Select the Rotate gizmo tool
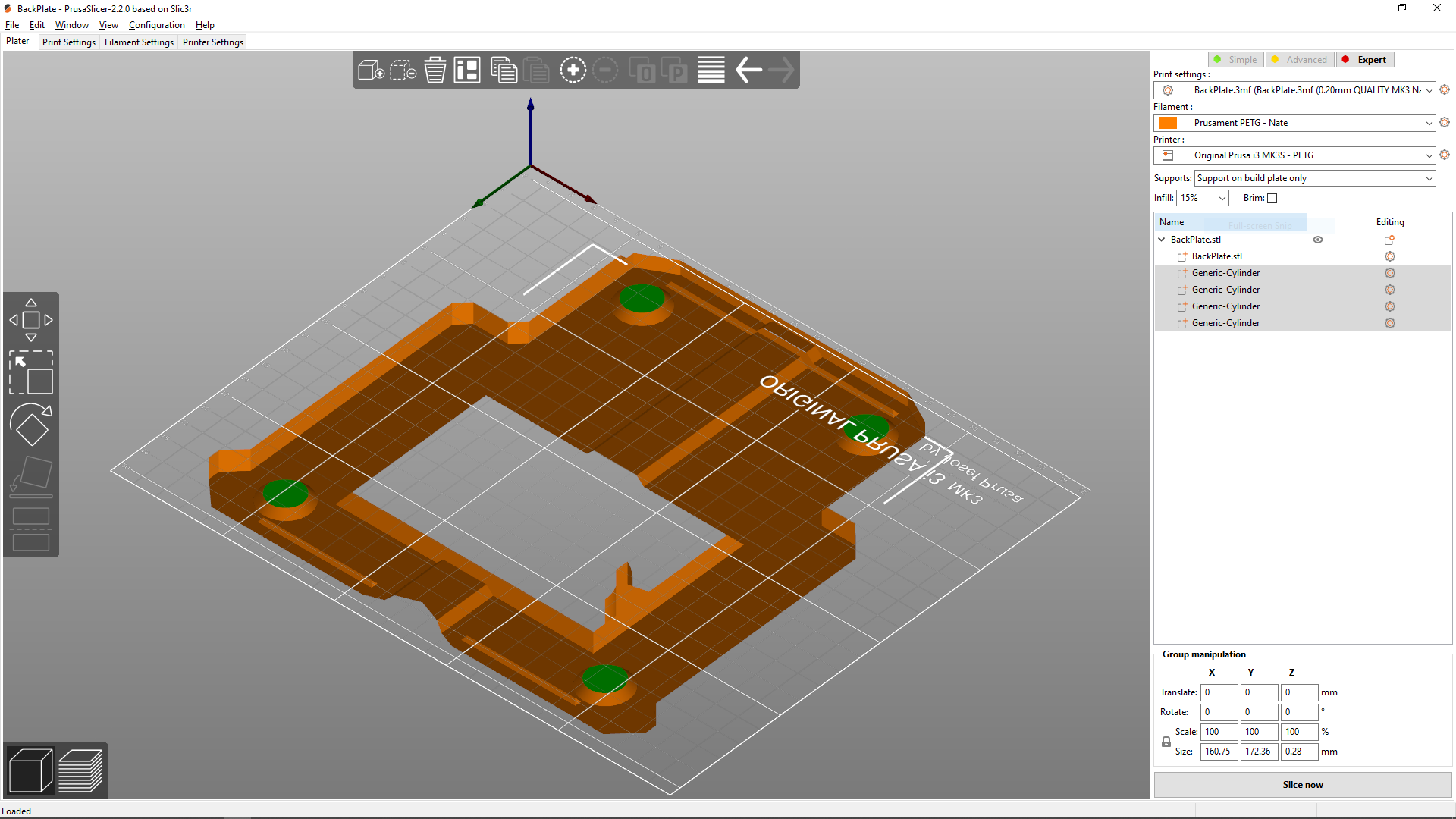Image resolution: width=1456 pixels, height=819 pixels. [31, 425]
